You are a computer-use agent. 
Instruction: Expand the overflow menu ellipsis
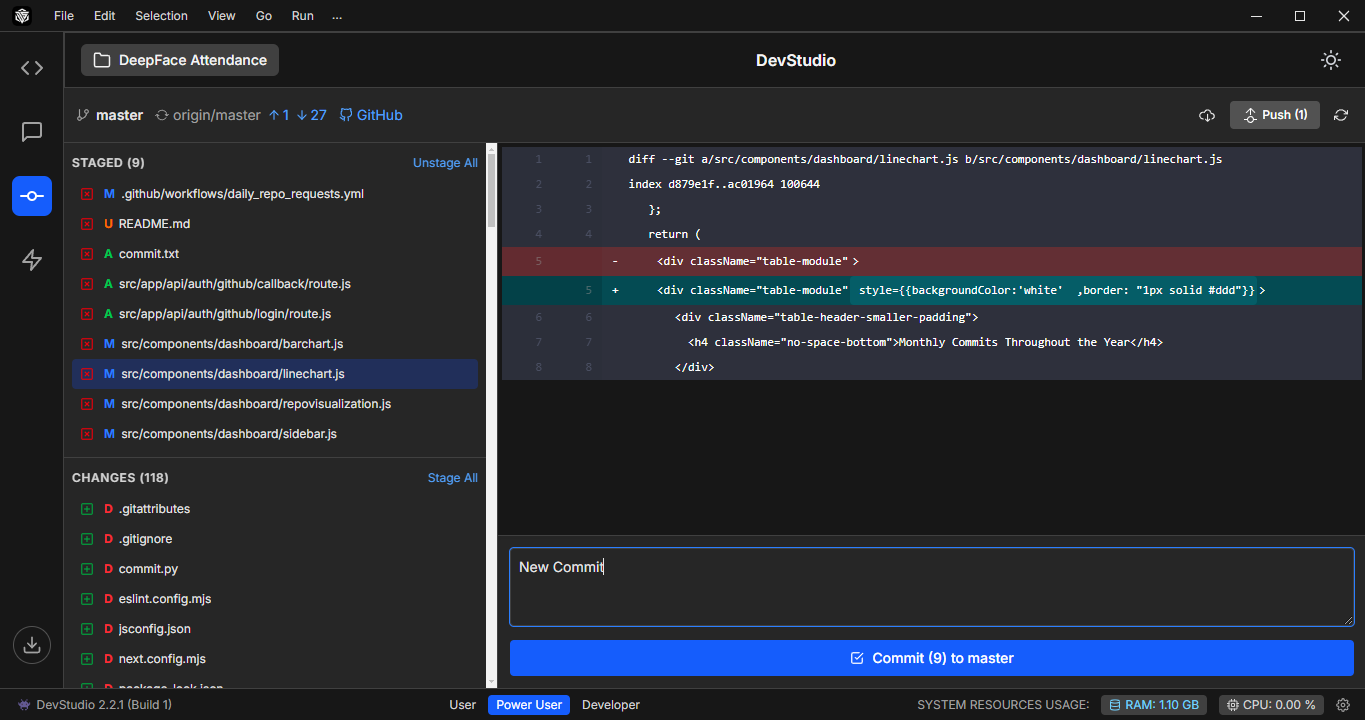[337, 16]
